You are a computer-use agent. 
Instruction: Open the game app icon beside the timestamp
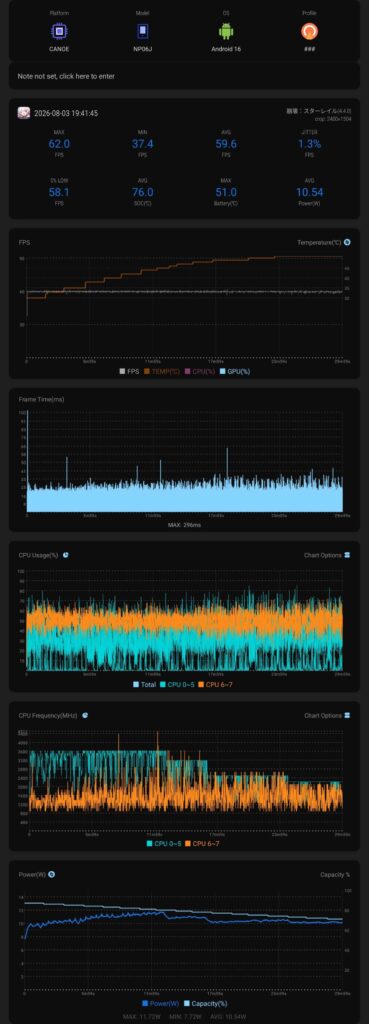pos(24,113)
